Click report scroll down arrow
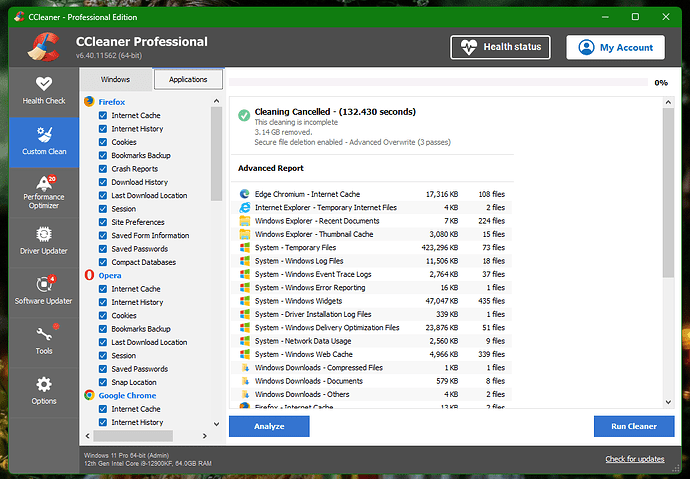This screenshot has width=690, height=479. click(668, 402)
